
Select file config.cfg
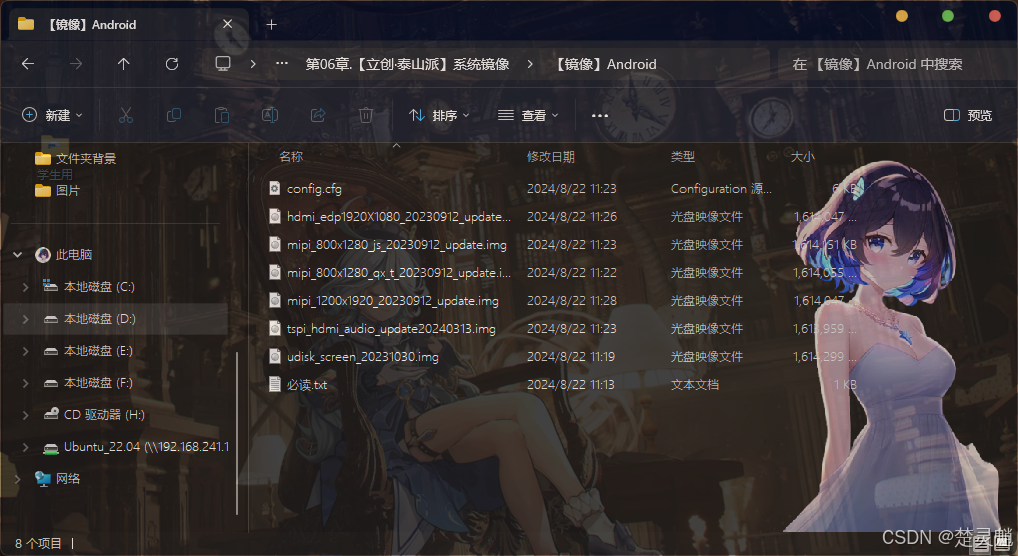point(314,188)
